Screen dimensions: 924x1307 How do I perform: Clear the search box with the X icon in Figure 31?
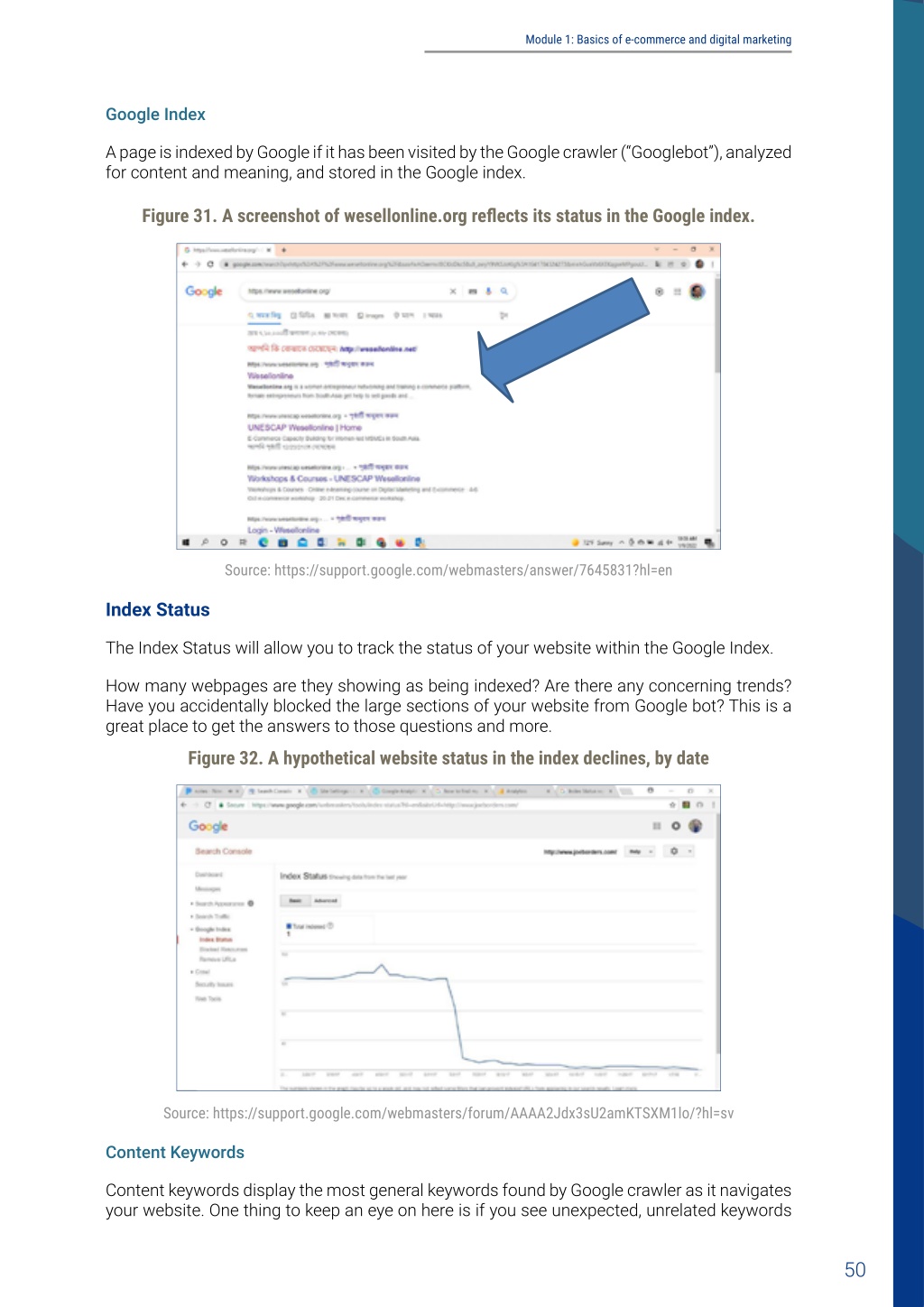453,292
